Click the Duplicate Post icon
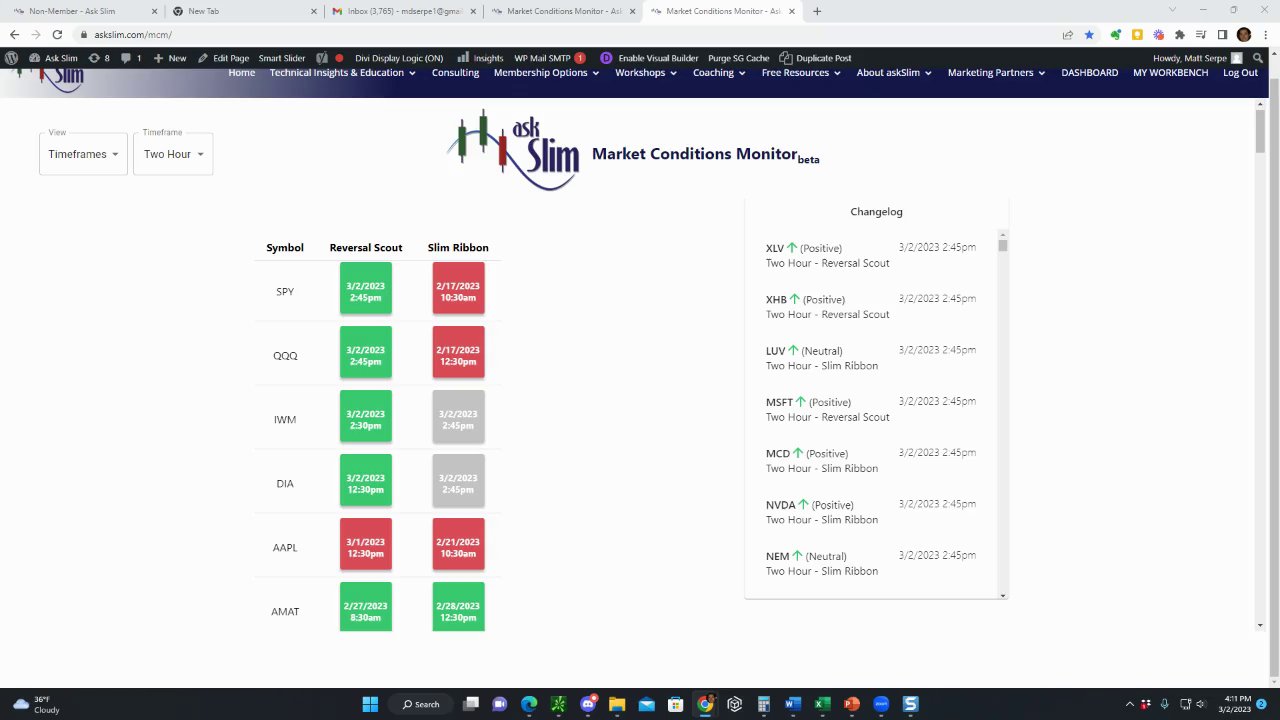Image resolution: width=1280 pixels, height=720 pixels. (815, 58)
